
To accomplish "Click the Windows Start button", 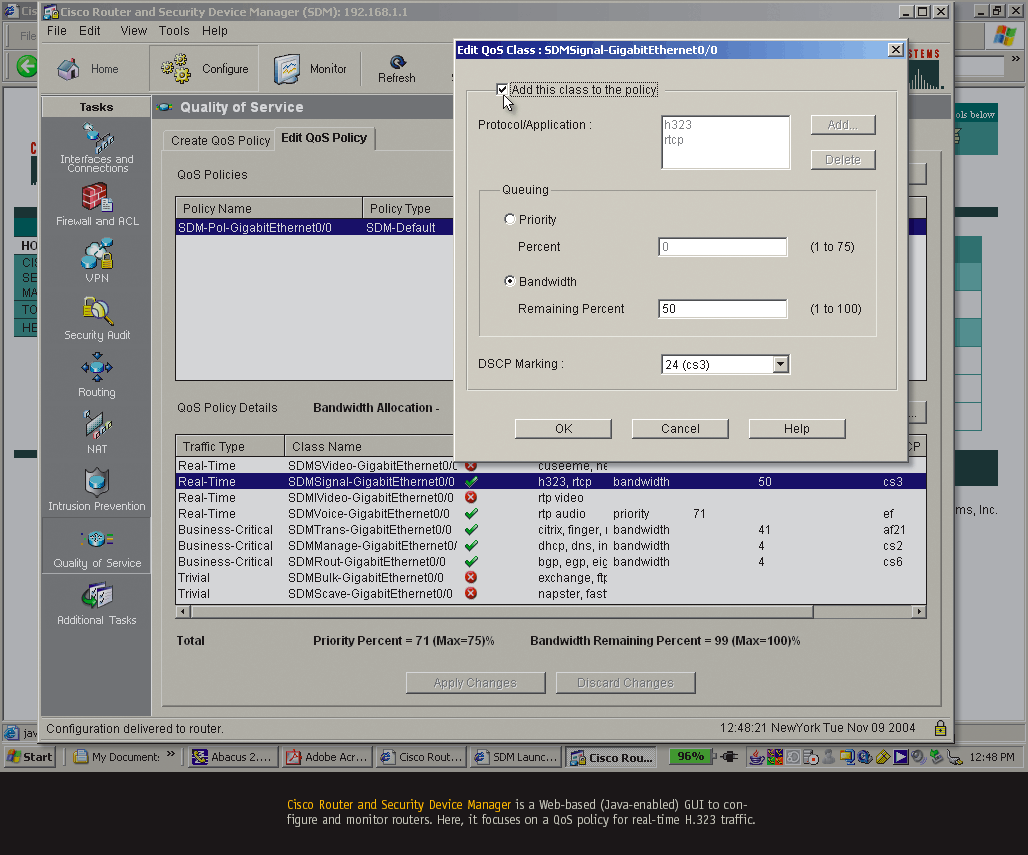I will click(x=30, y=757).
